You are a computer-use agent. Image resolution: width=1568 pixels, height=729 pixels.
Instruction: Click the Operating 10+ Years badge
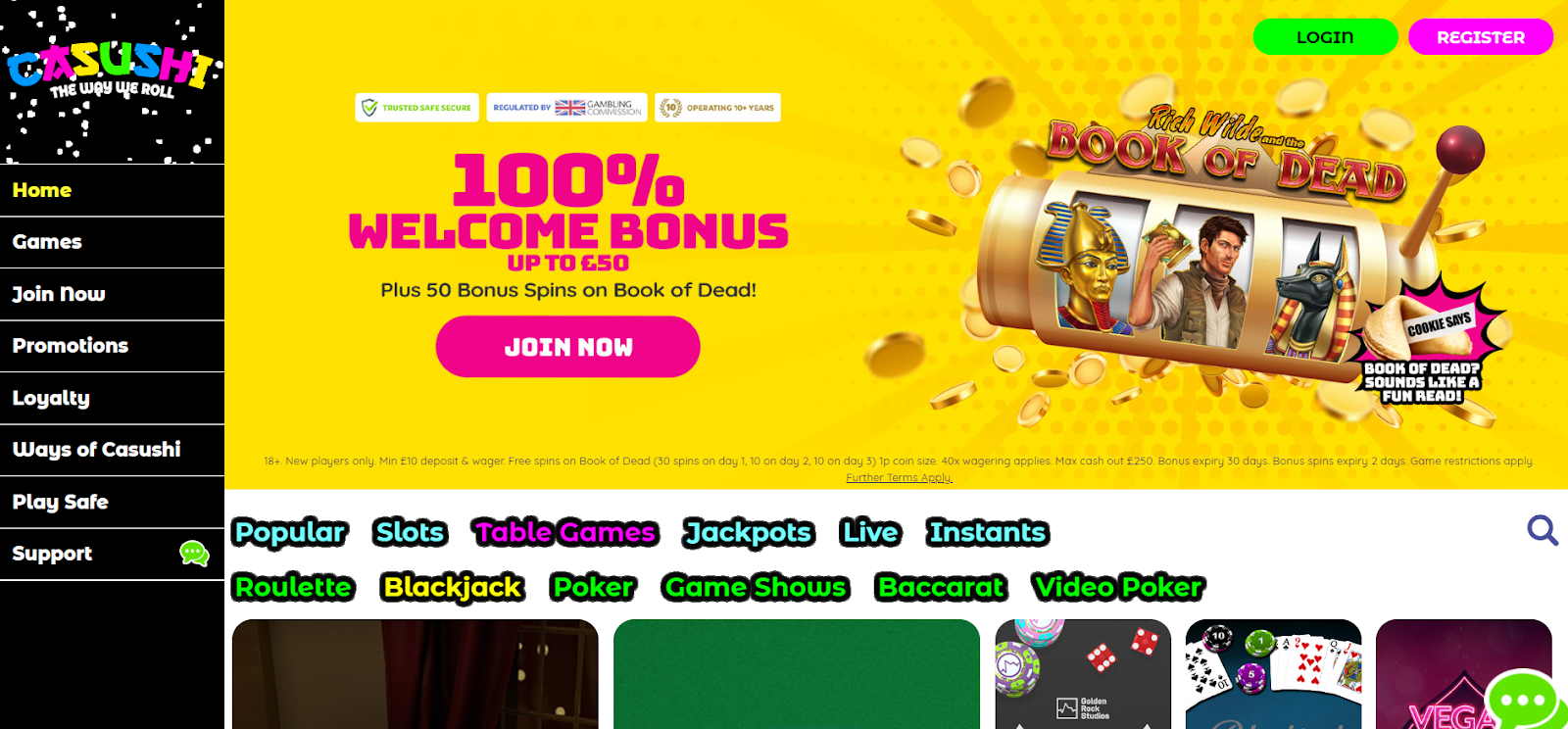click(717, 108)
